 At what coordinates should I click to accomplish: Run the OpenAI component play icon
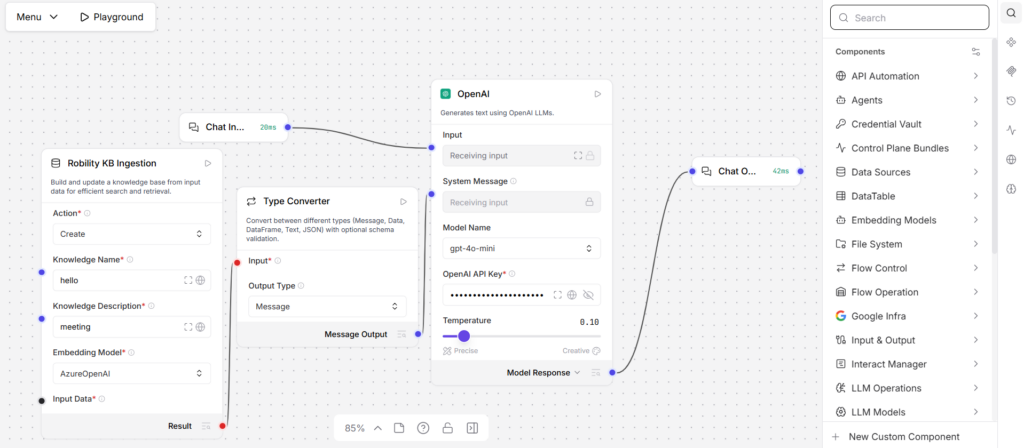597,94
